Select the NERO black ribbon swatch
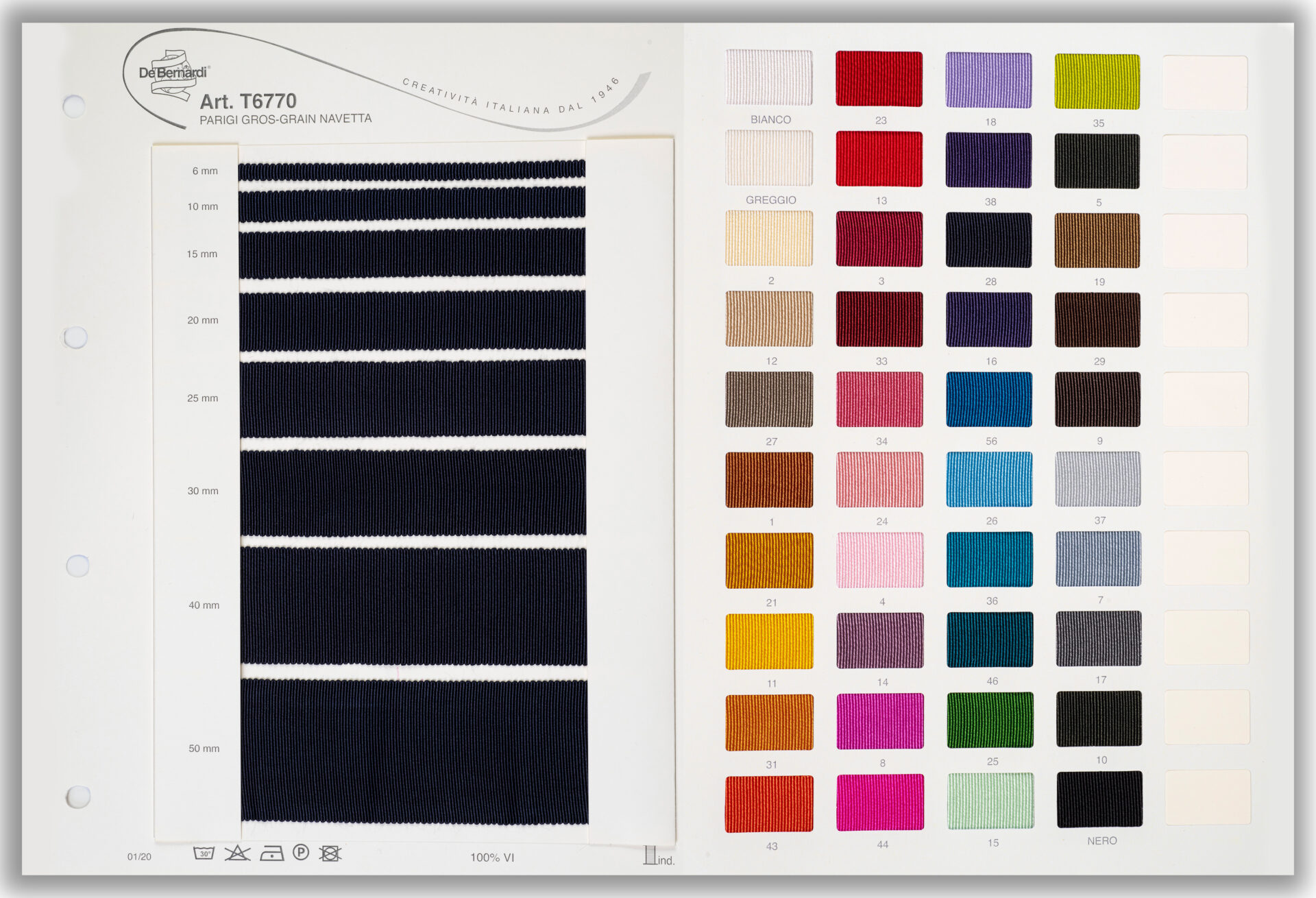1316x898 pixels. (1099, 799)
